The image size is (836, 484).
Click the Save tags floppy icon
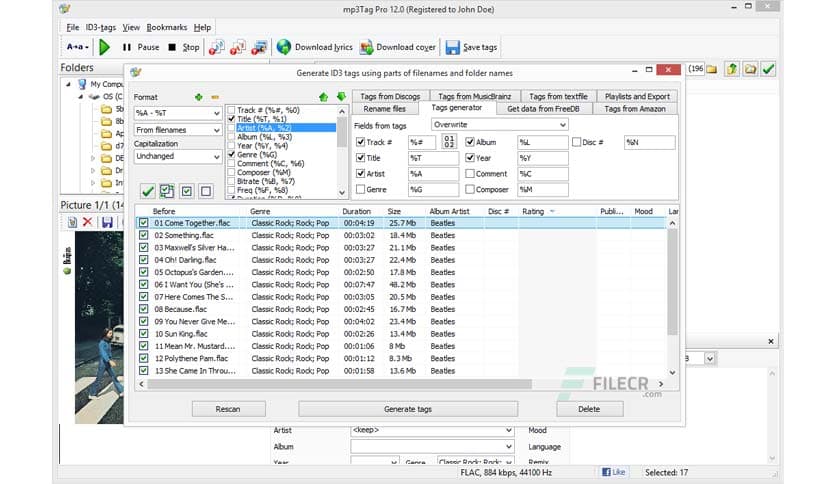(452, 47)
